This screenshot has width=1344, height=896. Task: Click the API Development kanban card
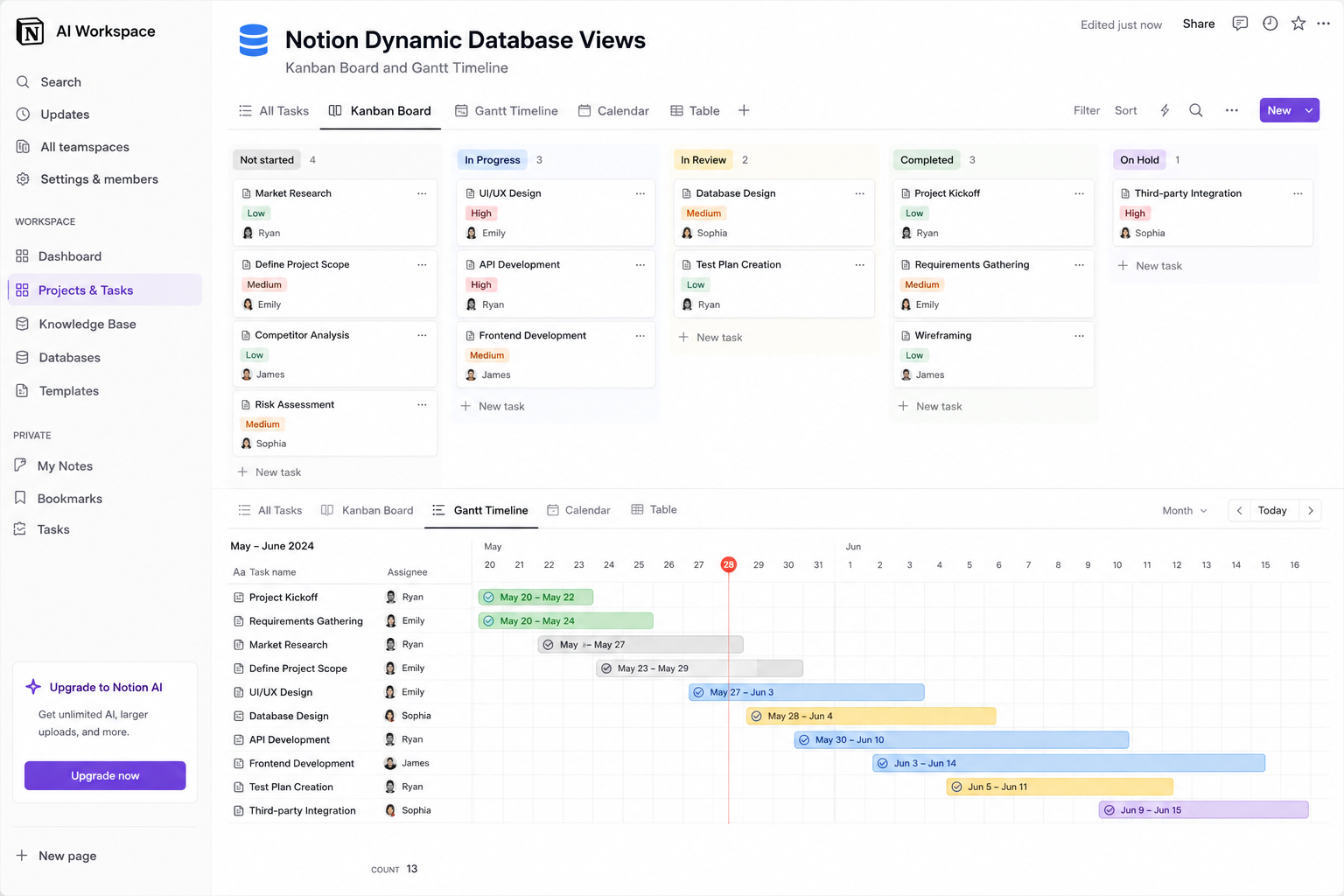[556, 284]
